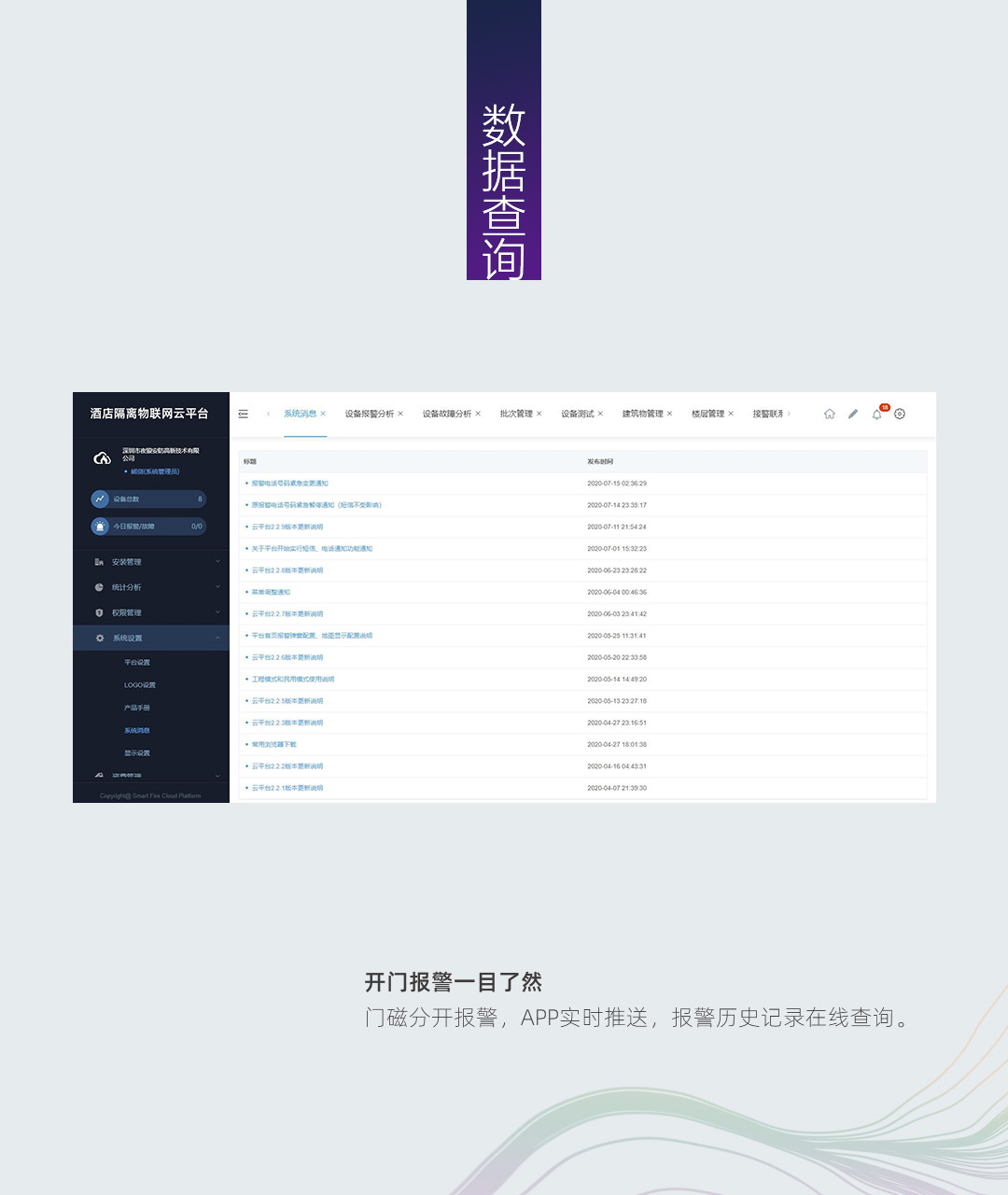The height and width of the screenshot is (1195, 1008).
Task: Open platform settings via the gear icon
Action: coord(899,414)
